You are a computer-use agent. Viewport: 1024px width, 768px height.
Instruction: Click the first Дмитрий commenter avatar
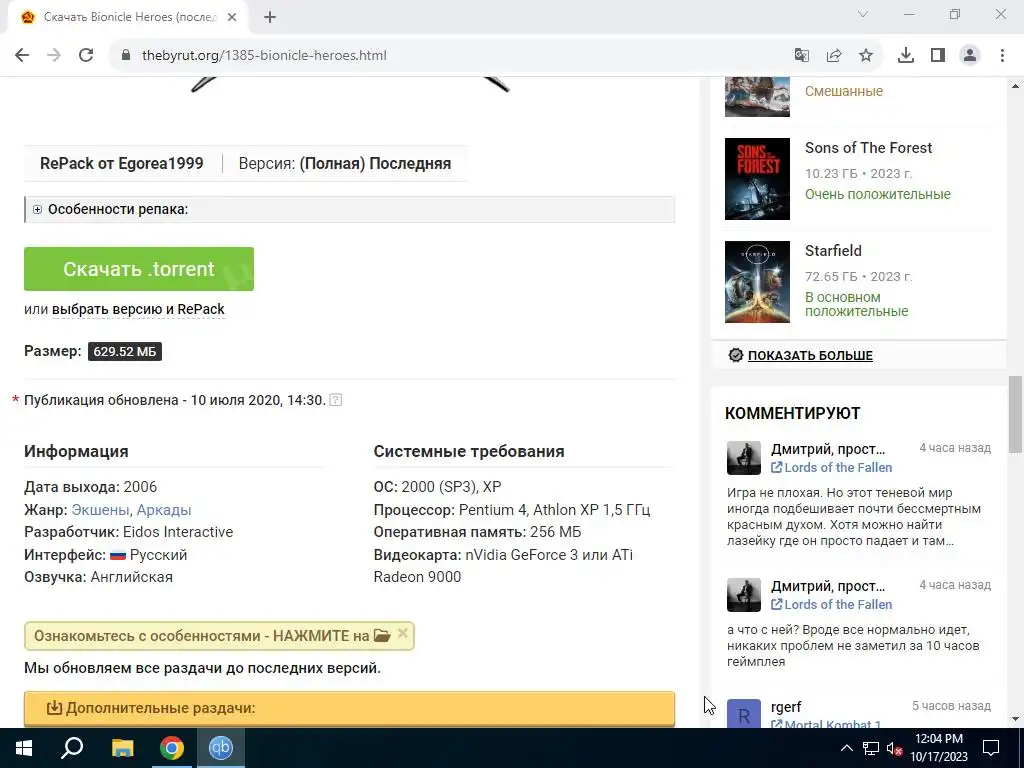pos(744,458)
